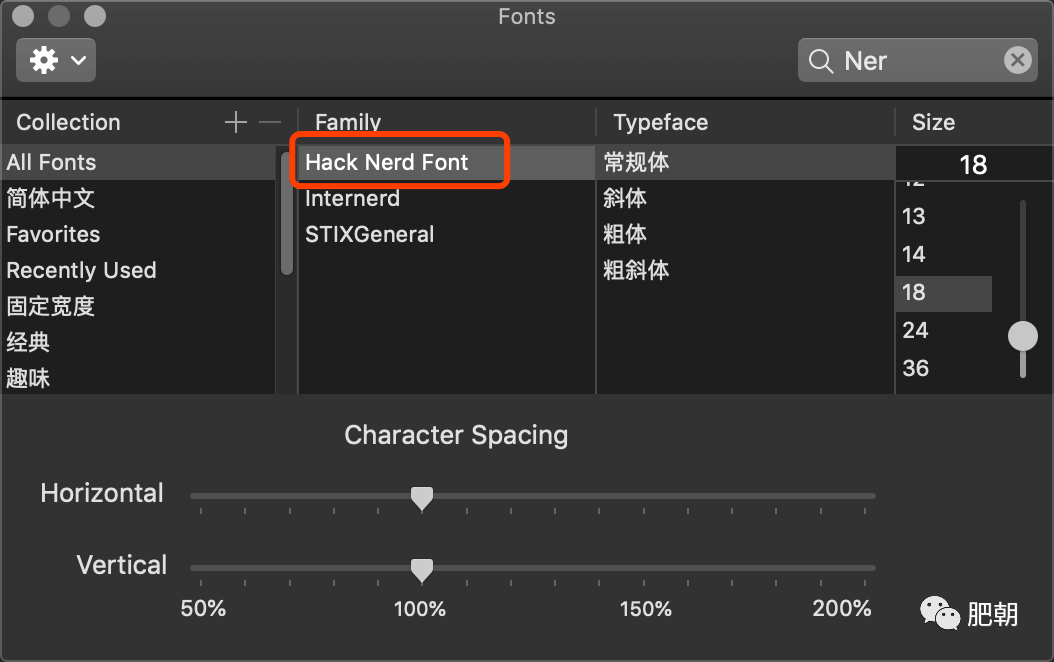Click the search magnifier icon
This screenshot has width=1054, height=662.
click(820, 61)
